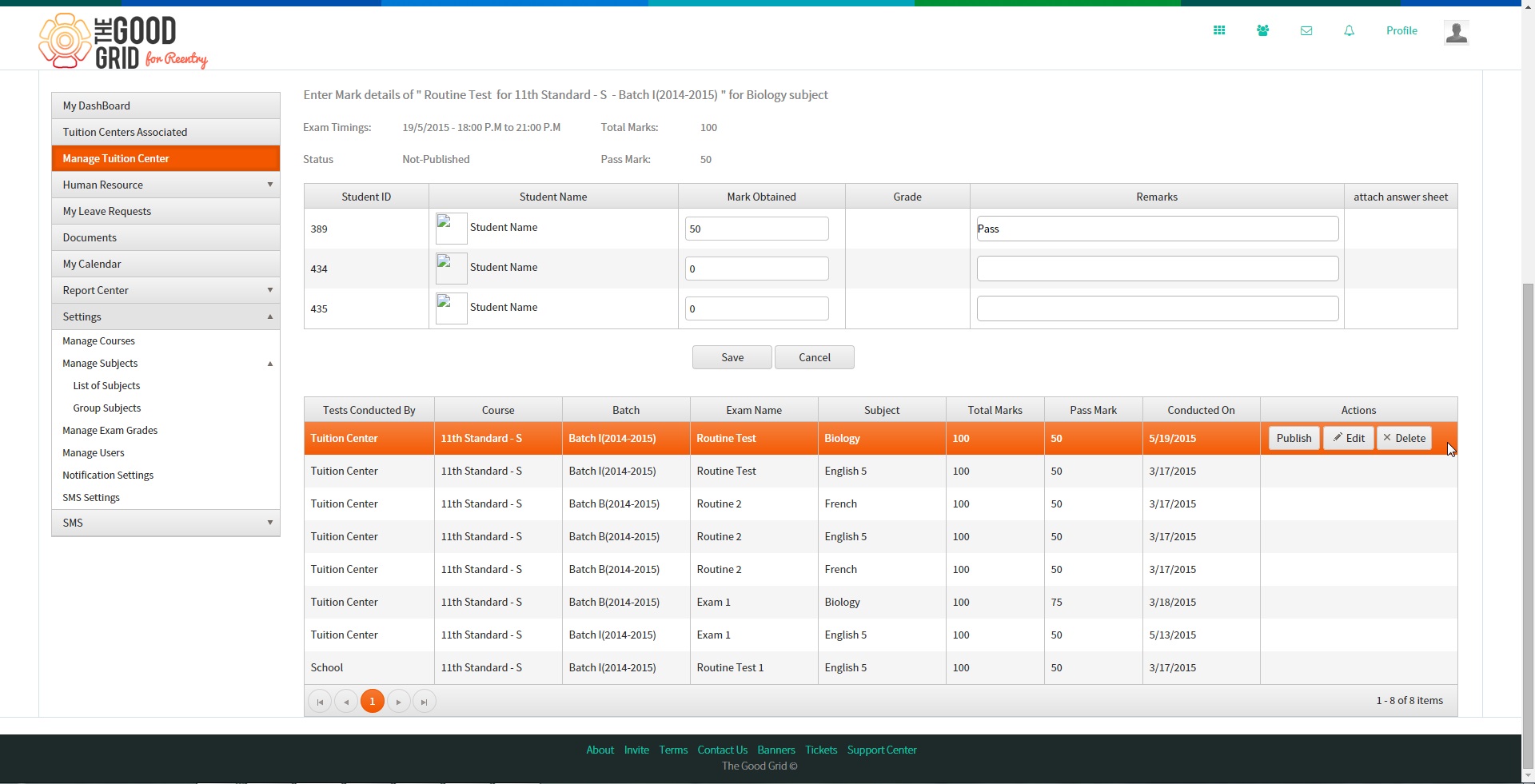Screen dimensions: 1535x784
Task: Open the apps grid icon in header
Action: point(1219,30)
